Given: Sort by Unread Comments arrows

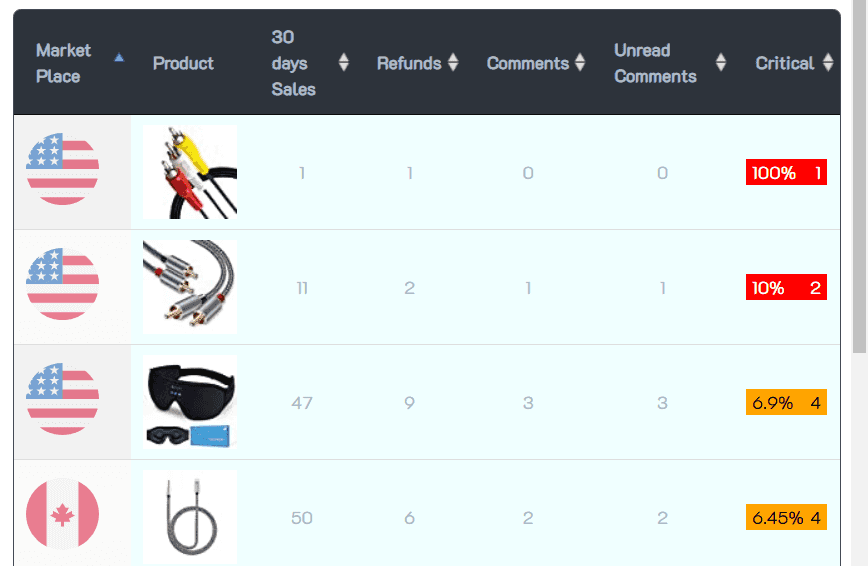Looking at the screenshot, I should point(721,63).
